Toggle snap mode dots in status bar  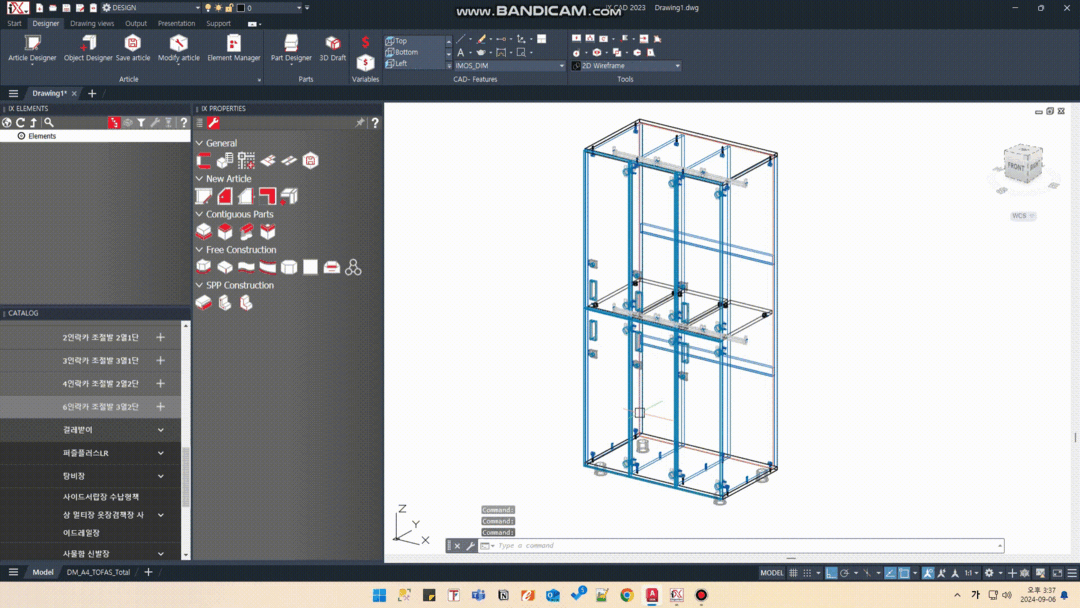pyautogui.click(x=807, y=573)
